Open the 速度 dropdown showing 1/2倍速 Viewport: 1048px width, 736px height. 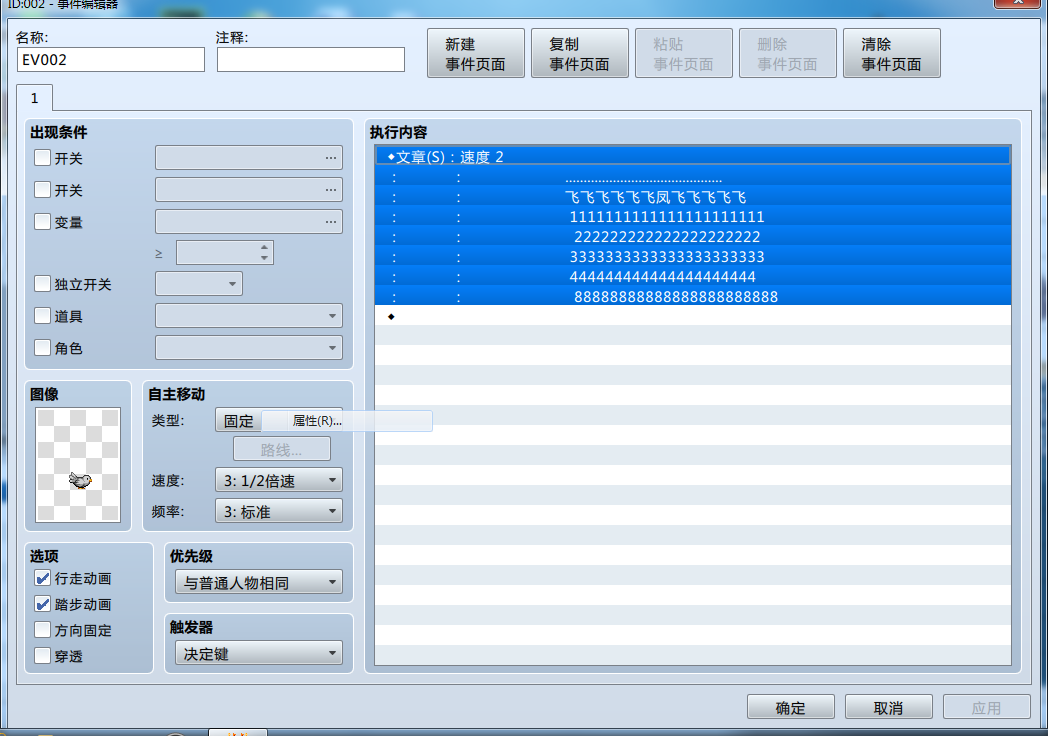(x=279, y=480)
